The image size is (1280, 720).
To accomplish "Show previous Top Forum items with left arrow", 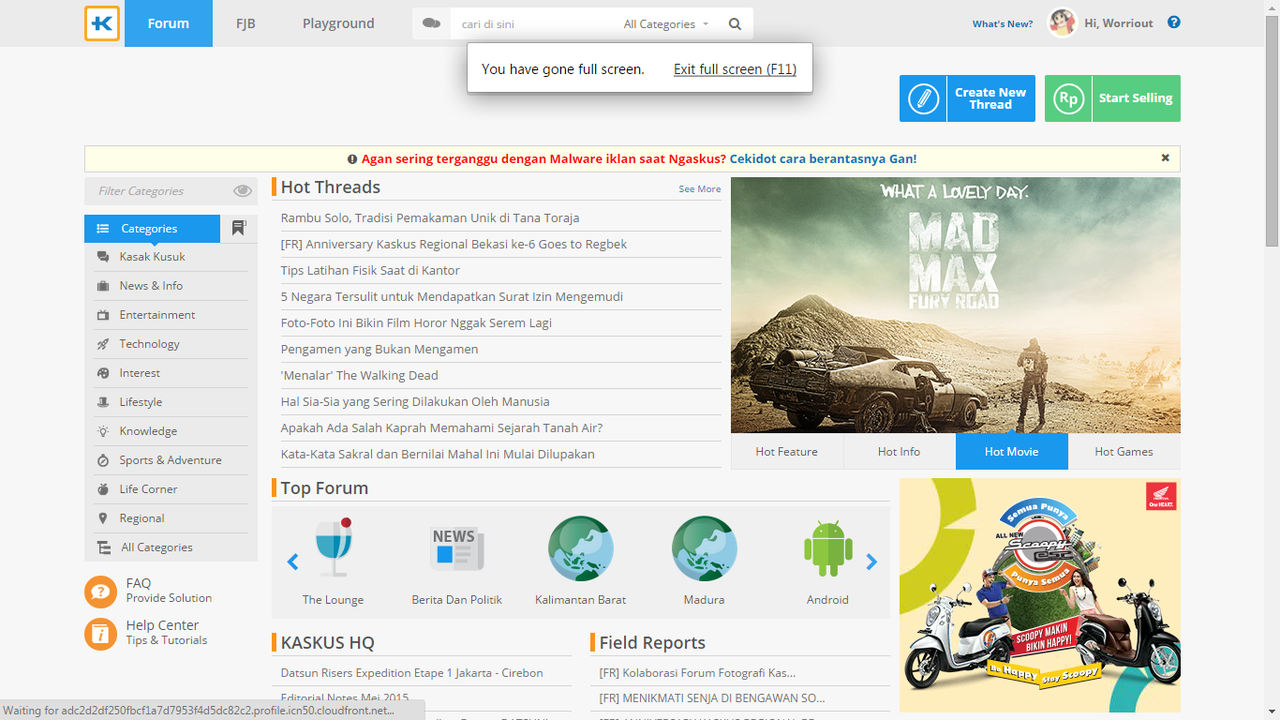I will click(293, 562).
